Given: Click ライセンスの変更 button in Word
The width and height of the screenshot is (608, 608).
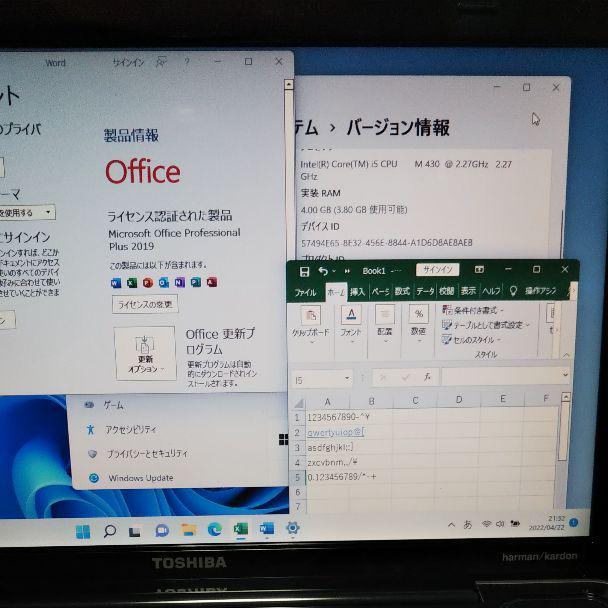Looking at the screenshot, I should [145, 304].
